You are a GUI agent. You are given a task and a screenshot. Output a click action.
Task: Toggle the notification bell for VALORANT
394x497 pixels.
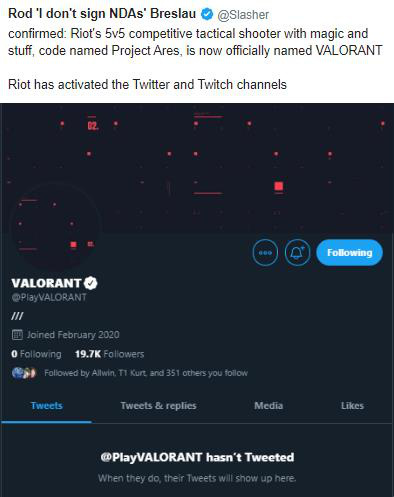(297, 253)
